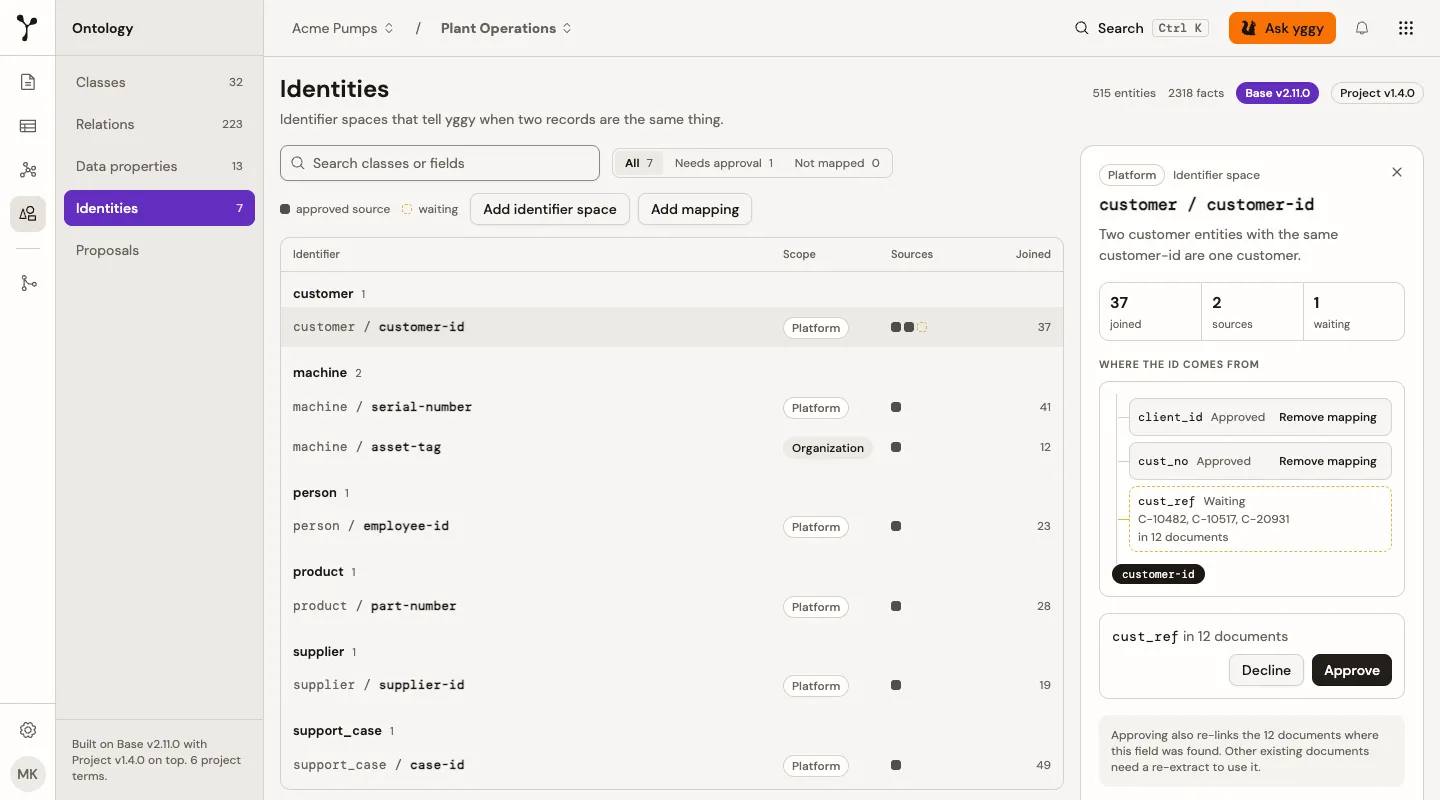Close the customer-id details panel
Viewport: 1440px width, 800px height.
pos(1397,172)
